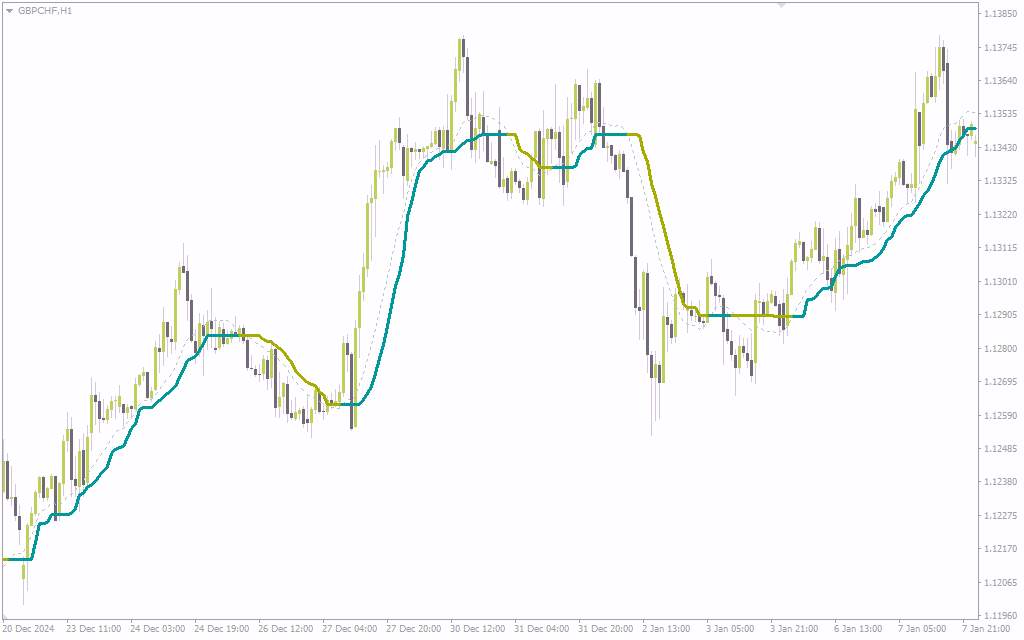Click the 24 Dec 03:00 time label

[157, 629]
